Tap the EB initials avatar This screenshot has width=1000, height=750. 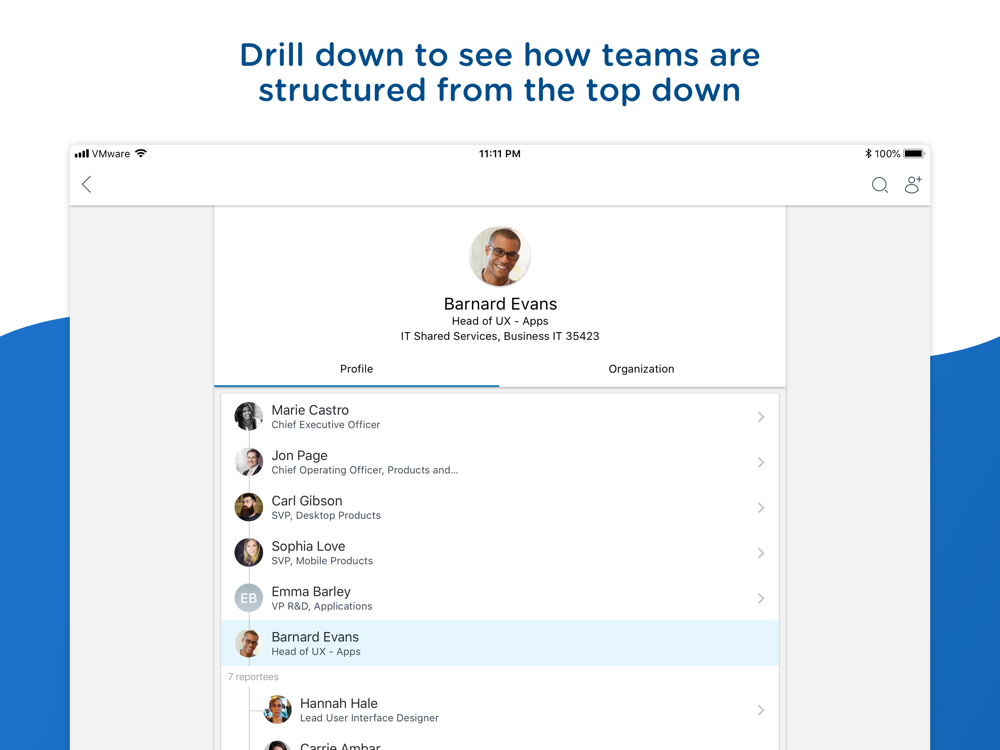coord(249,598)
